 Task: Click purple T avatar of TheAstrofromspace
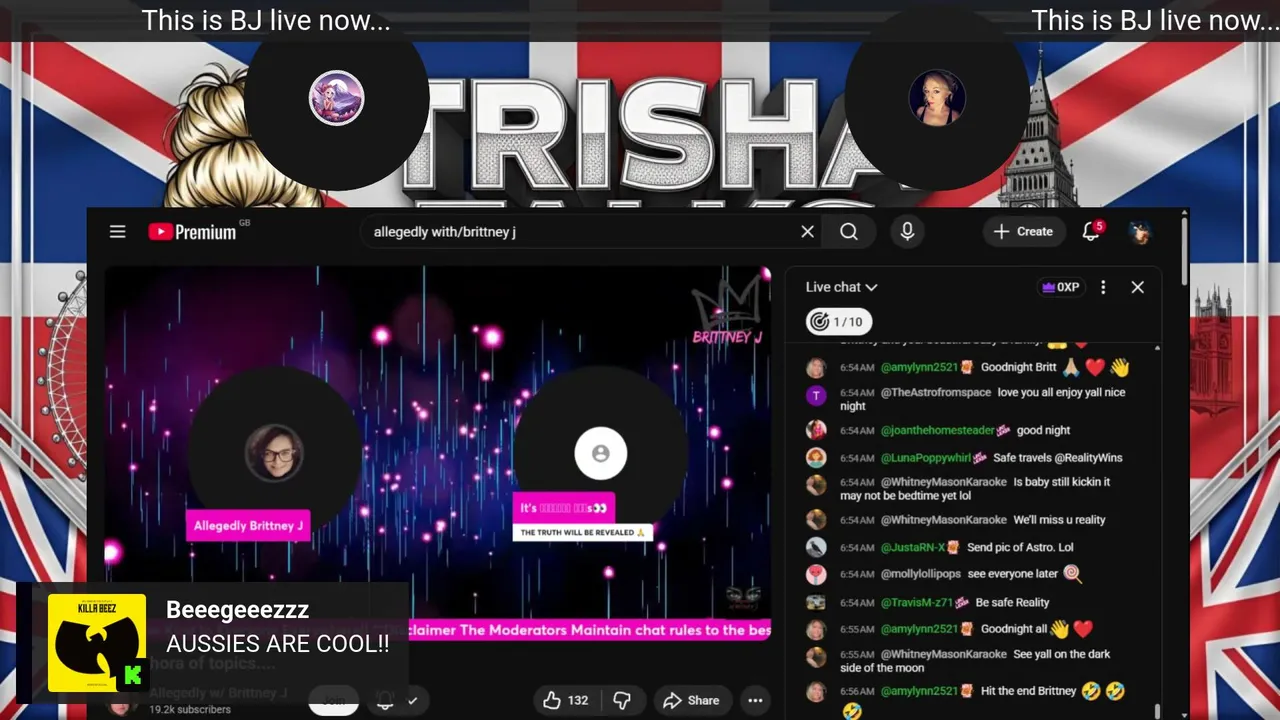pos(817,395)
